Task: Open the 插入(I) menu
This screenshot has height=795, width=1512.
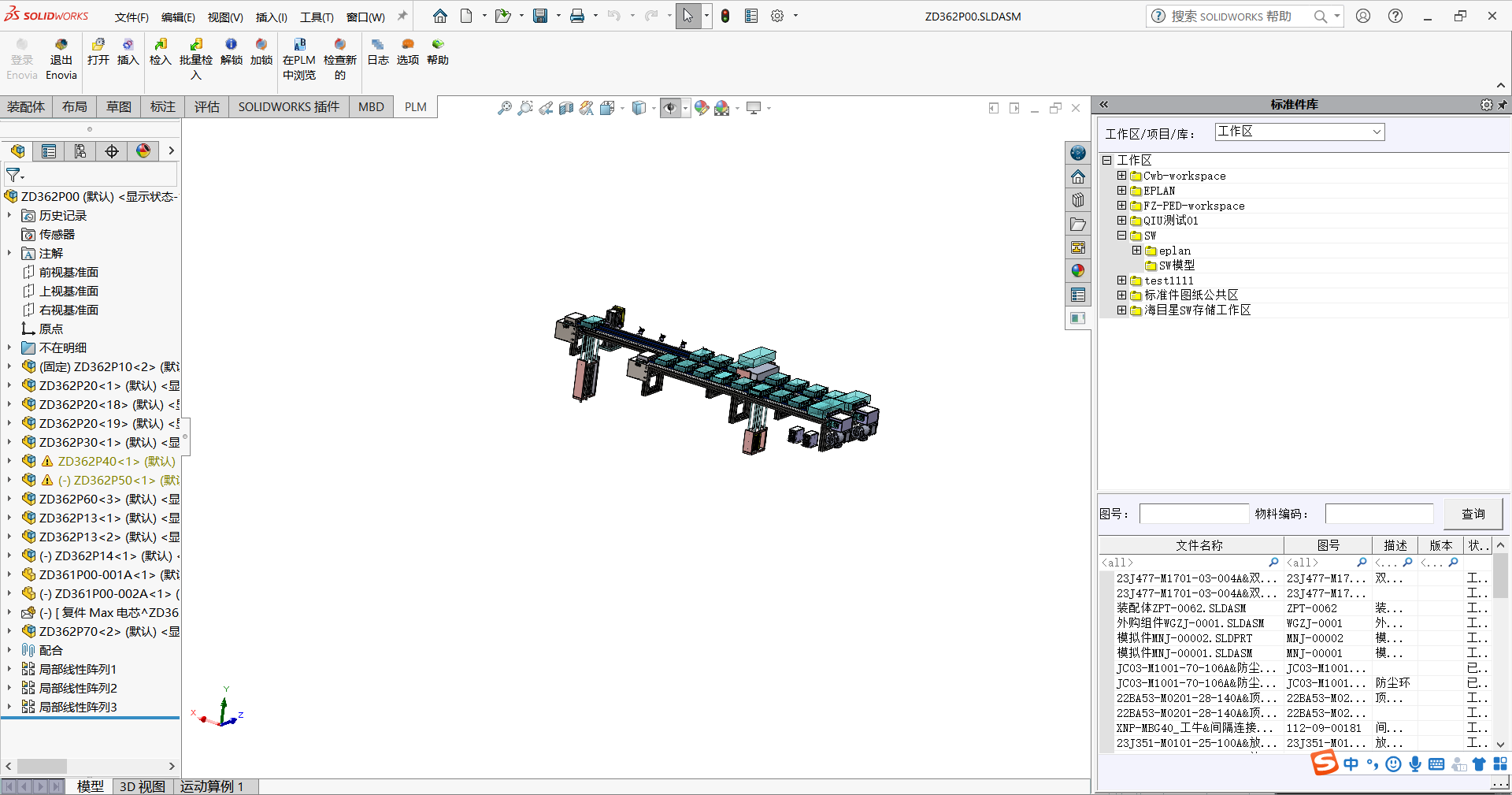Action: point(271,17)
